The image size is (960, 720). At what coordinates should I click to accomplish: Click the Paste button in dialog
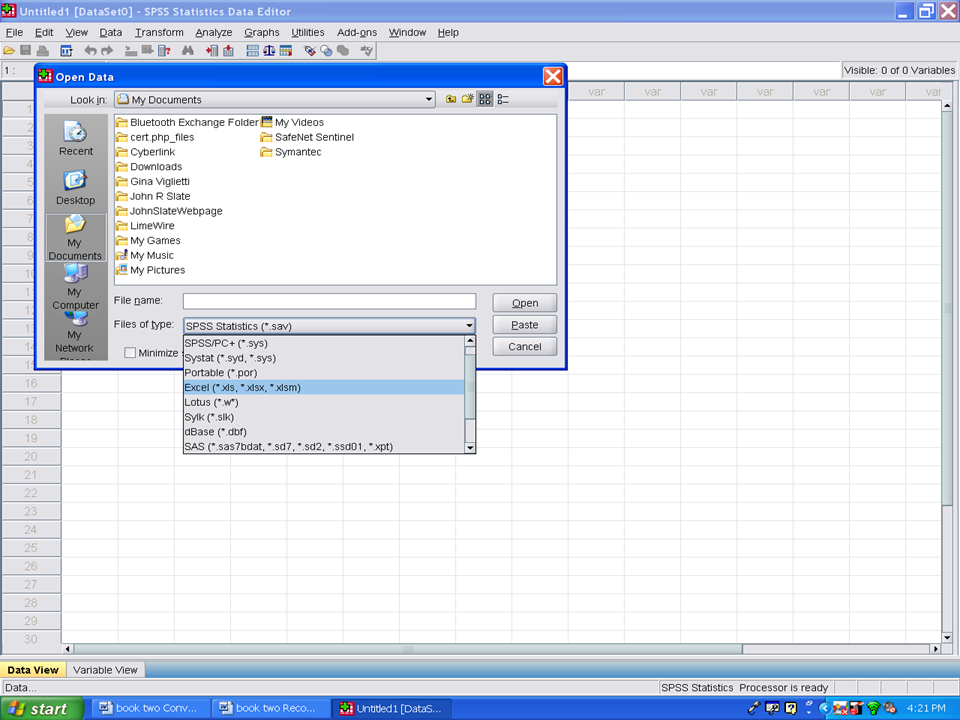[x=524, y=325]
